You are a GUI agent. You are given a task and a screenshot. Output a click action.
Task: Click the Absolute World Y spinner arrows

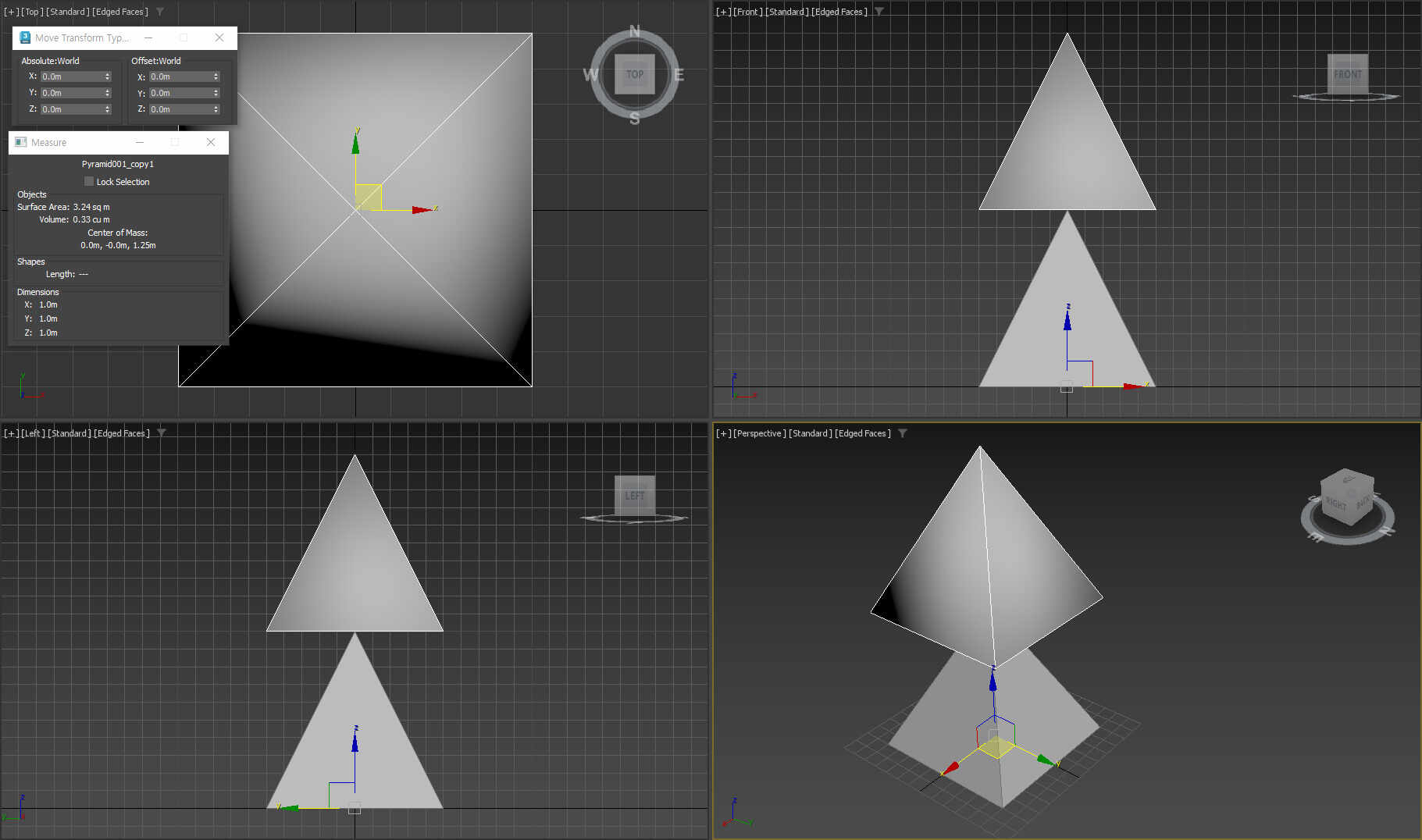pos(108,93)
